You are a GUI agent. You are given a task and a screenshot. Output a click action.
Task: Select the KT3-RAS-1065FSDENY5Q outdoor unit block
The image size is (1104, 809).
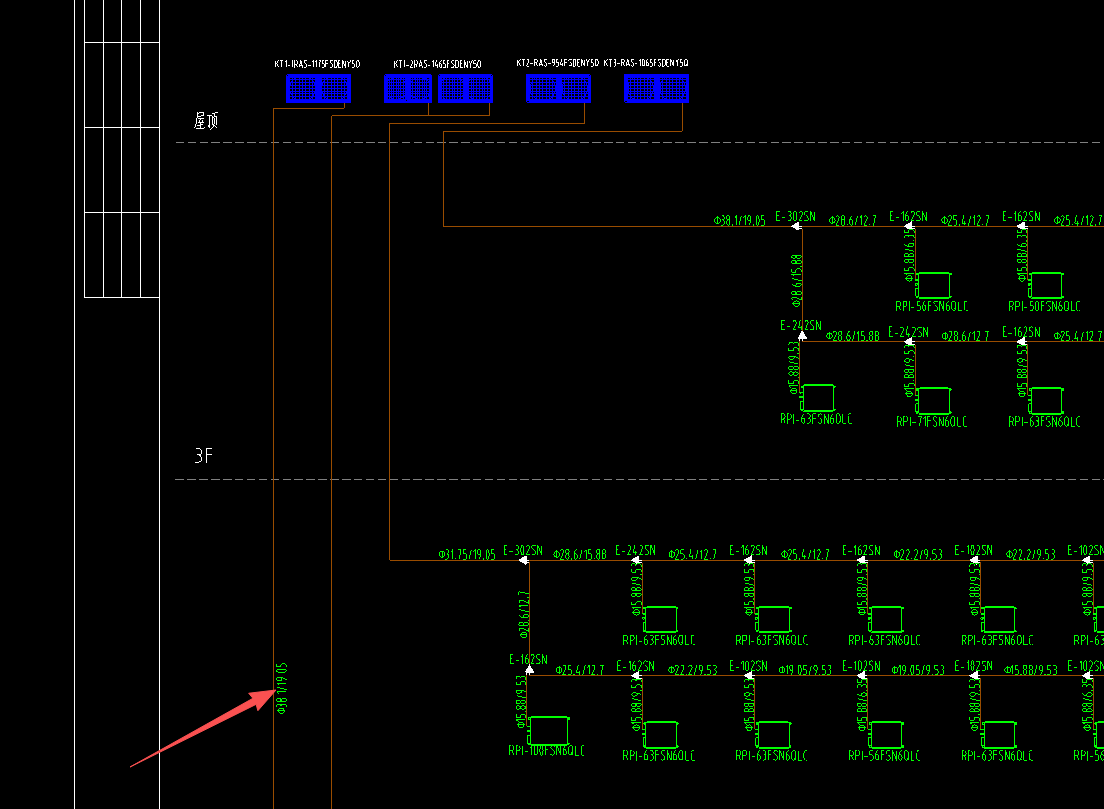pos(656,89)
